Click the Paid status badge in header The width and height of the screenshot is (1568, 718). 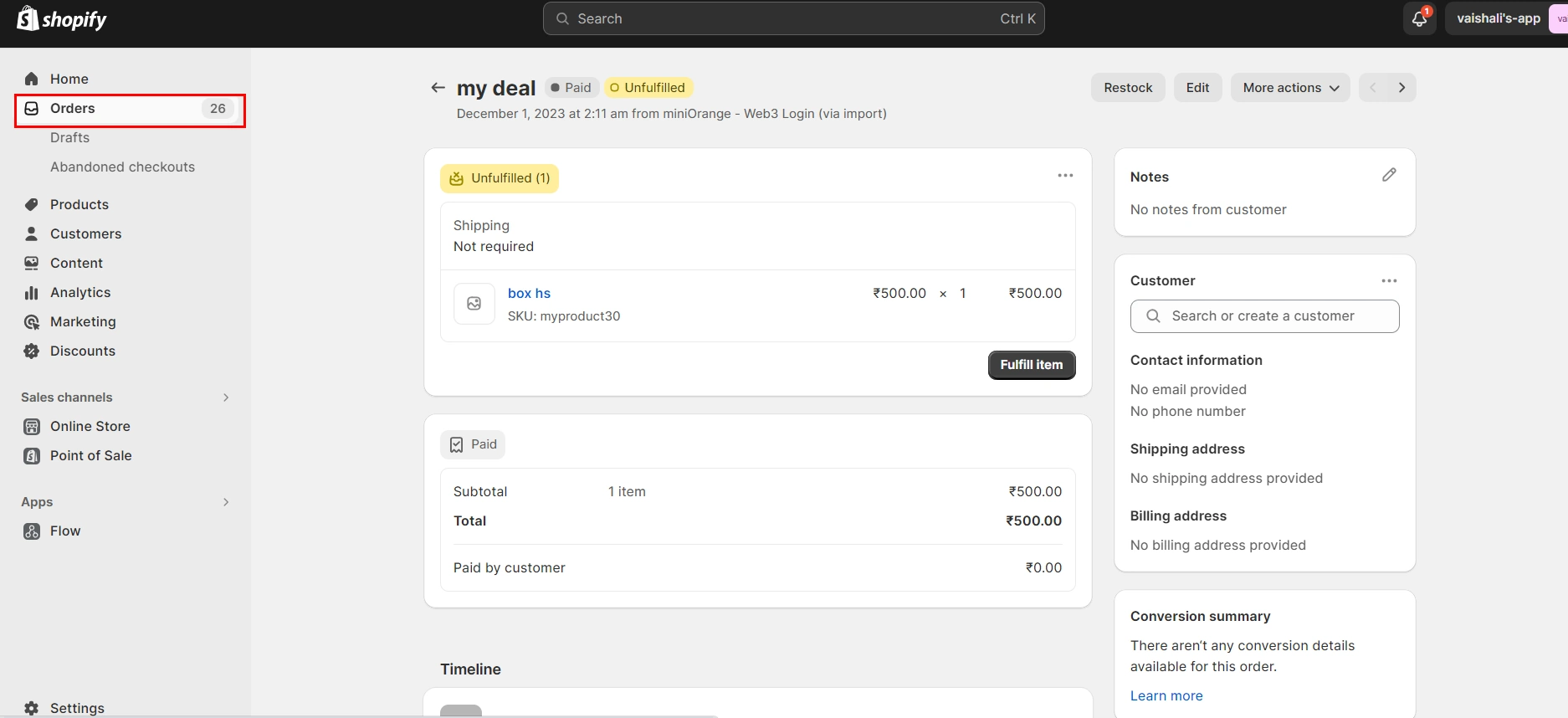click(x=571, y=88)
